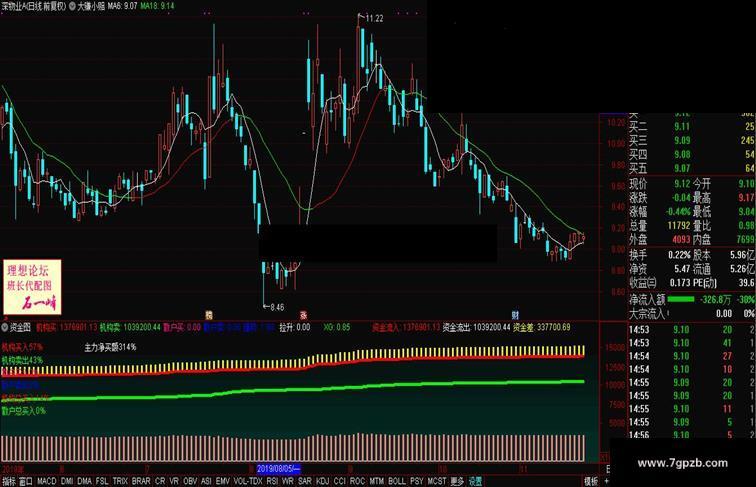
Task: Select the 指标 tab in bottom bar
Action: (9, 481)
